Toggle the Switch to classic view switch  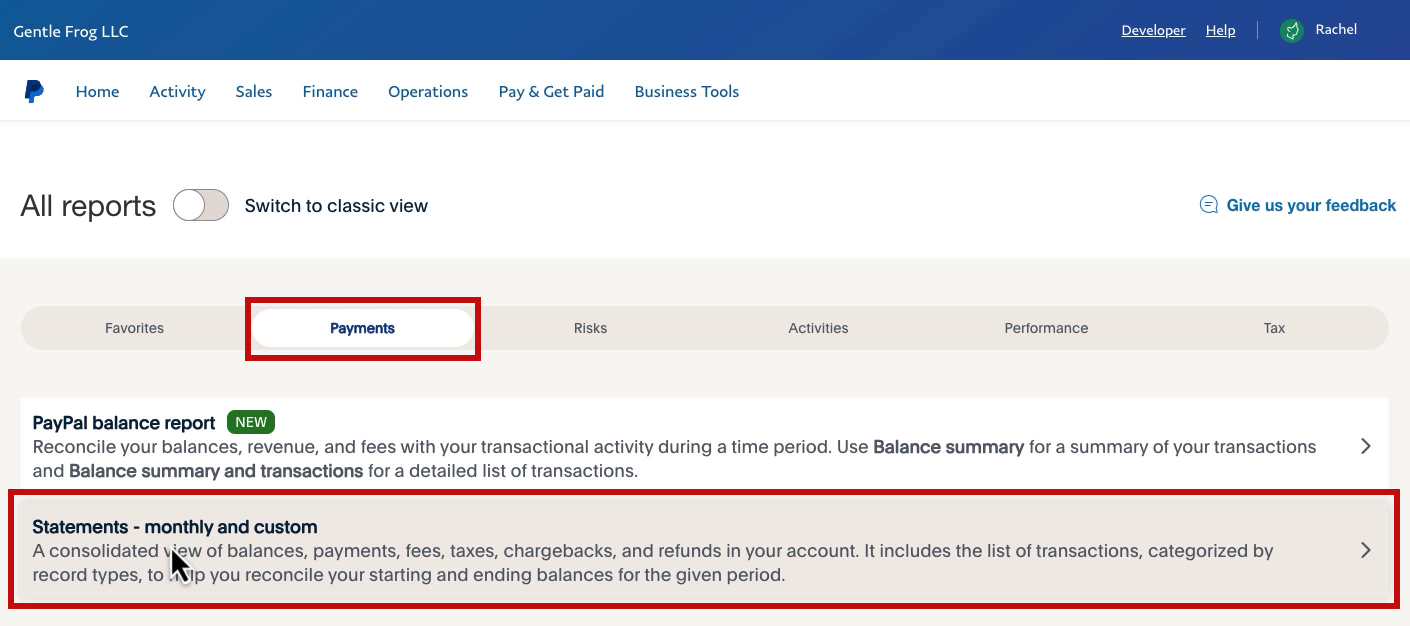[x=201, y=206]
